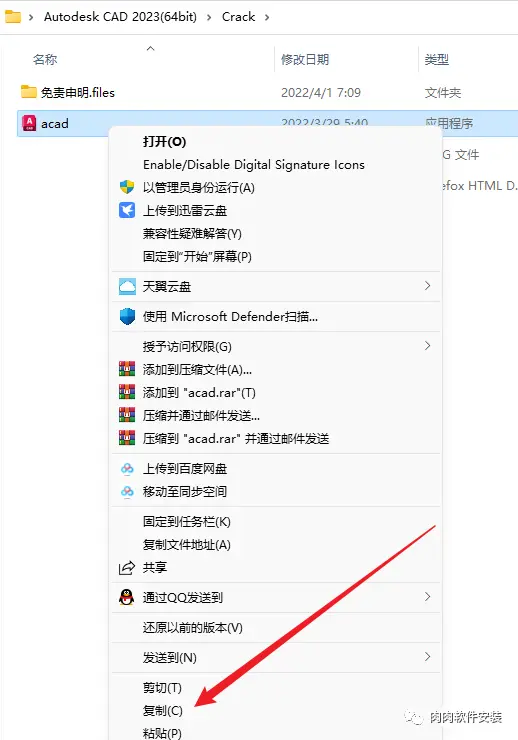
Task: Choose 兼容性疑难解答(Y)
Action: tap(192, 234)
